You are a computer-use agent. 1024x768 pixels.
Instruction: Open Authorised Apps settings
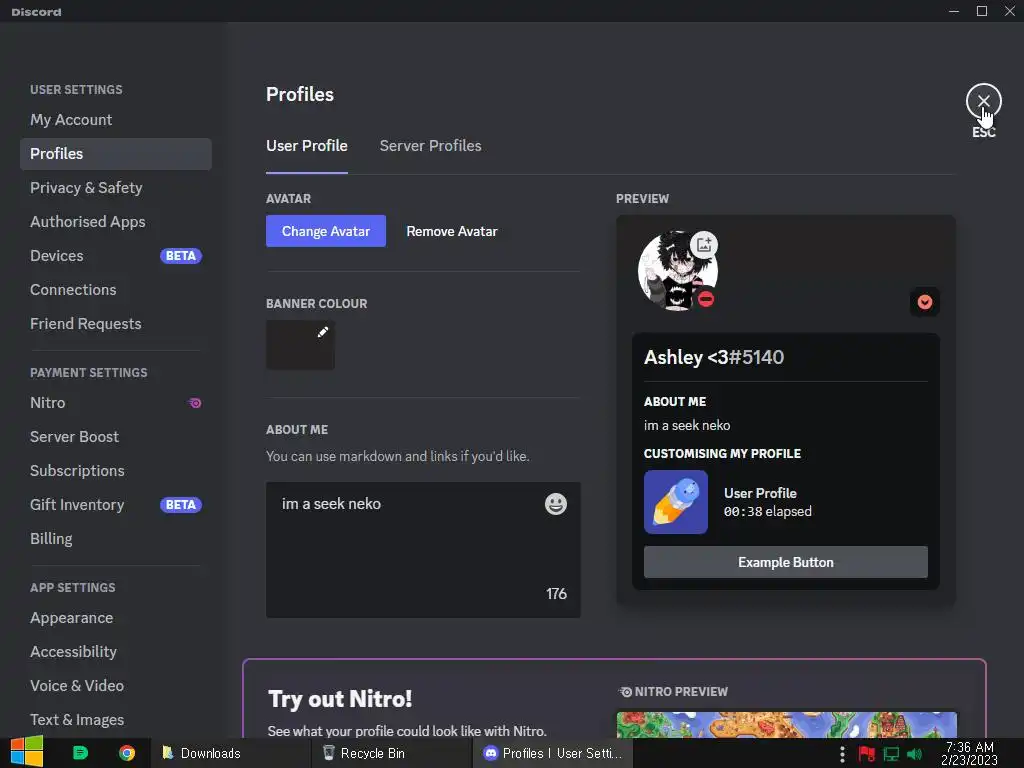(x=116, y=221)
